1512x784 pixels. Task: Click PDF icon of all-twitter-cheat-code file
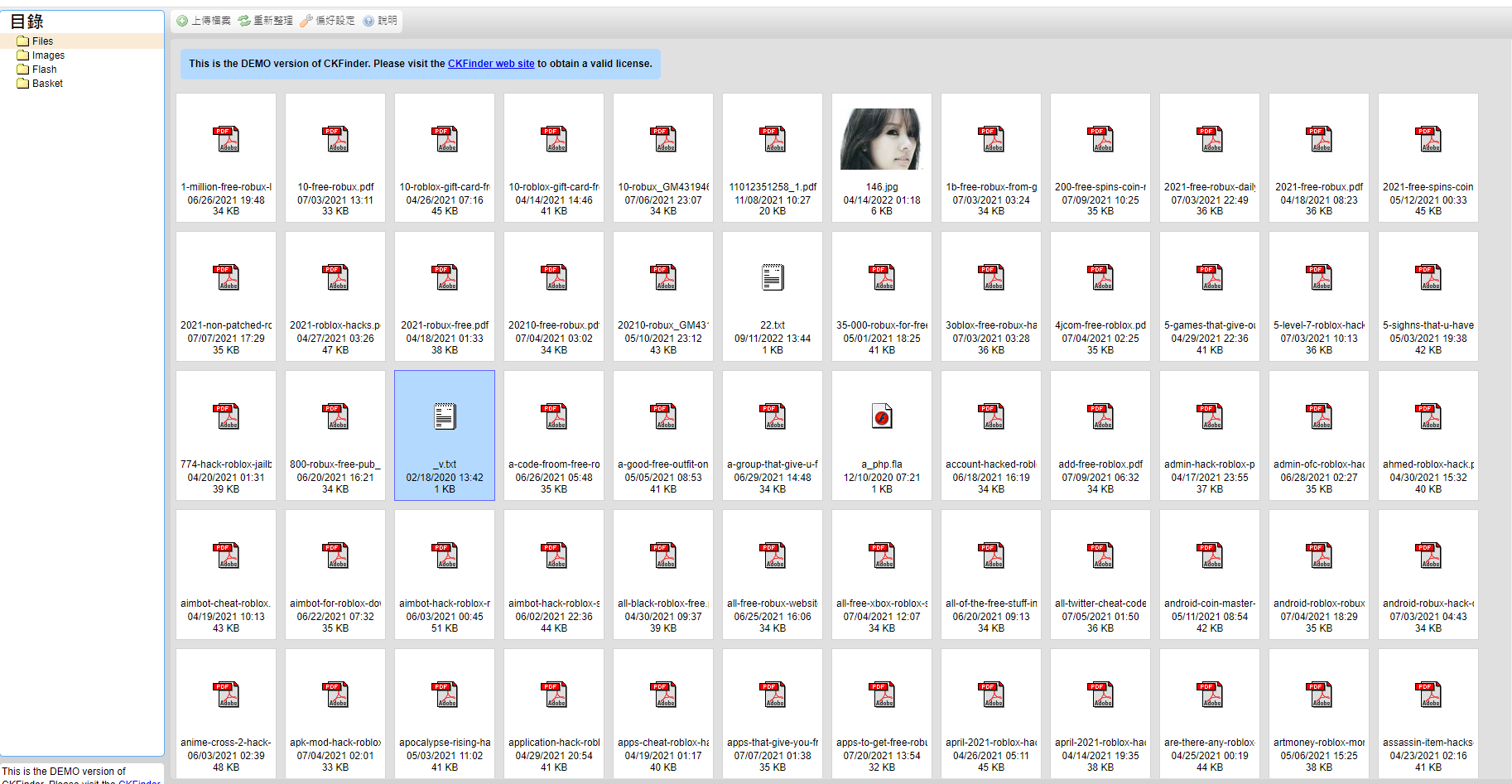pos(1100,556)
